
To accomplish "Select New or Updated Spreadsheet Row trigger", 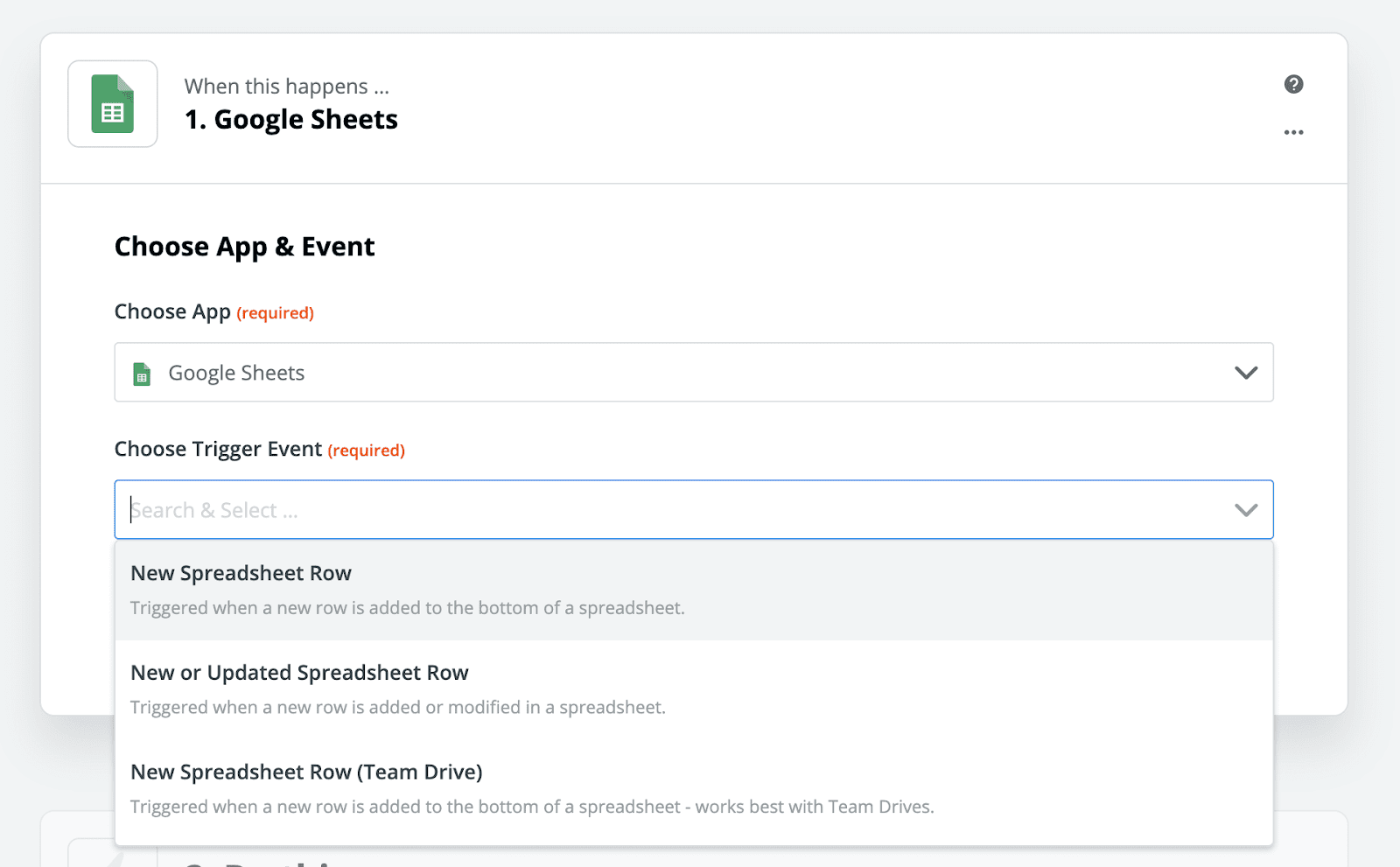I will coord(694,689).
